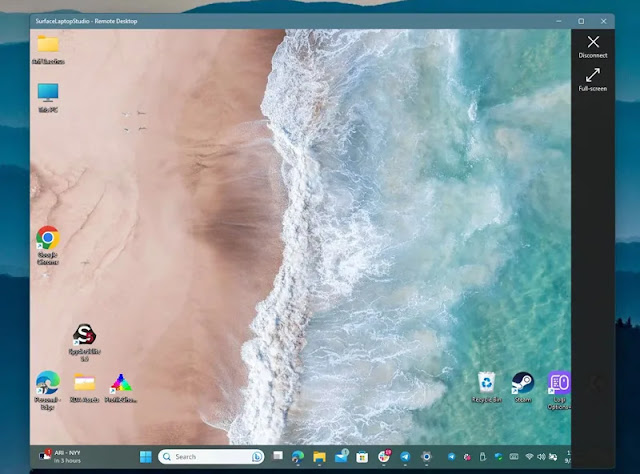Screen dimensions: 640x474
Task: Open the touch keyboard tray icon
Action: 514,456
